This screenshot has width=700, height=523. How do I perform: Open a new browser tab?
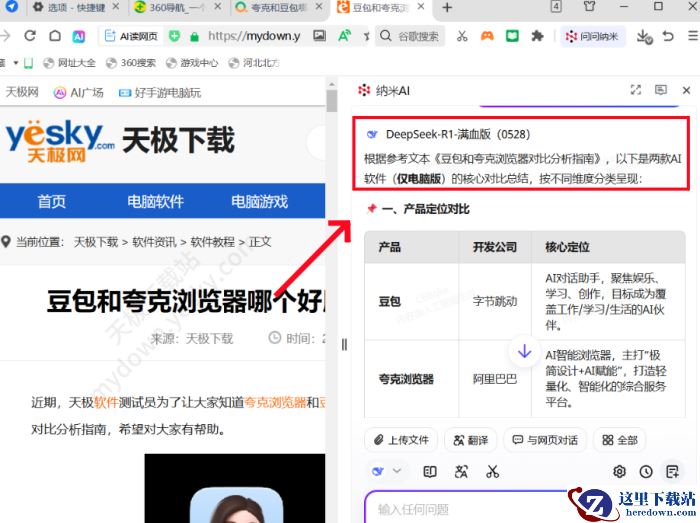click(447, 8)
